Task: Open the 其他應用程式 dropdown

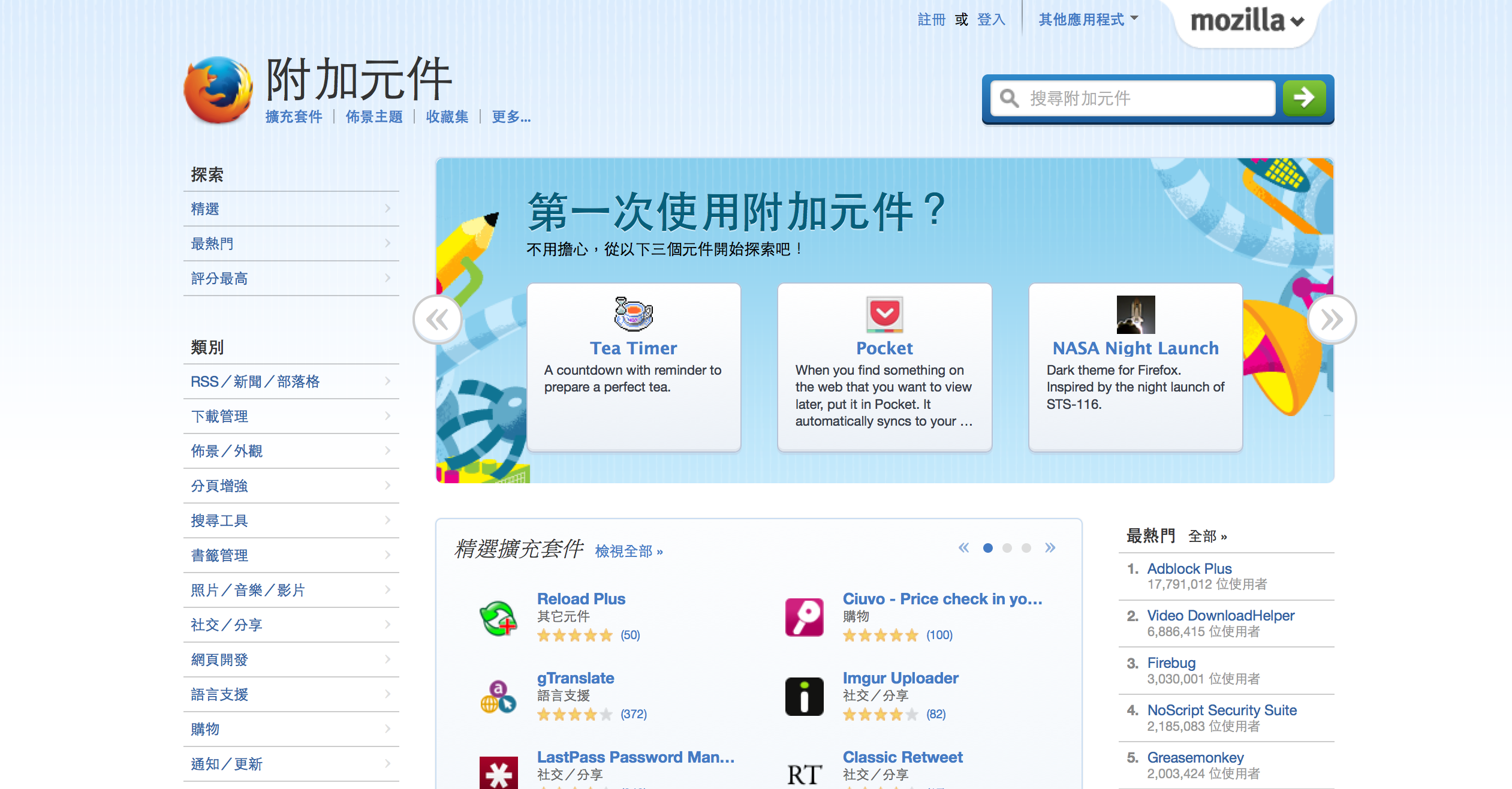Action: pos(1088,20)
